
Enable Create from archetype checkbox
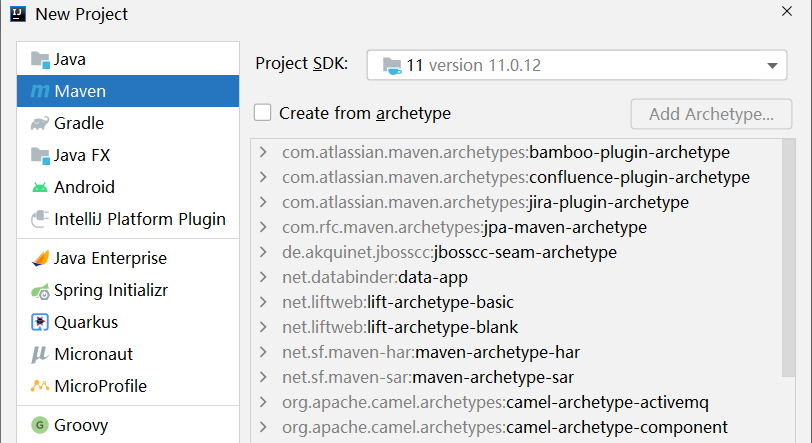263,112
